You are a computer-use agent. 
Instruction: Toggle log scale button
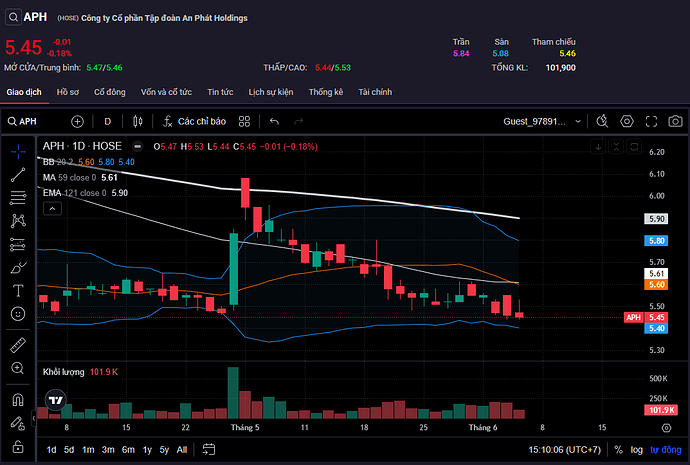pyautogui.click(x=636, y=450)
